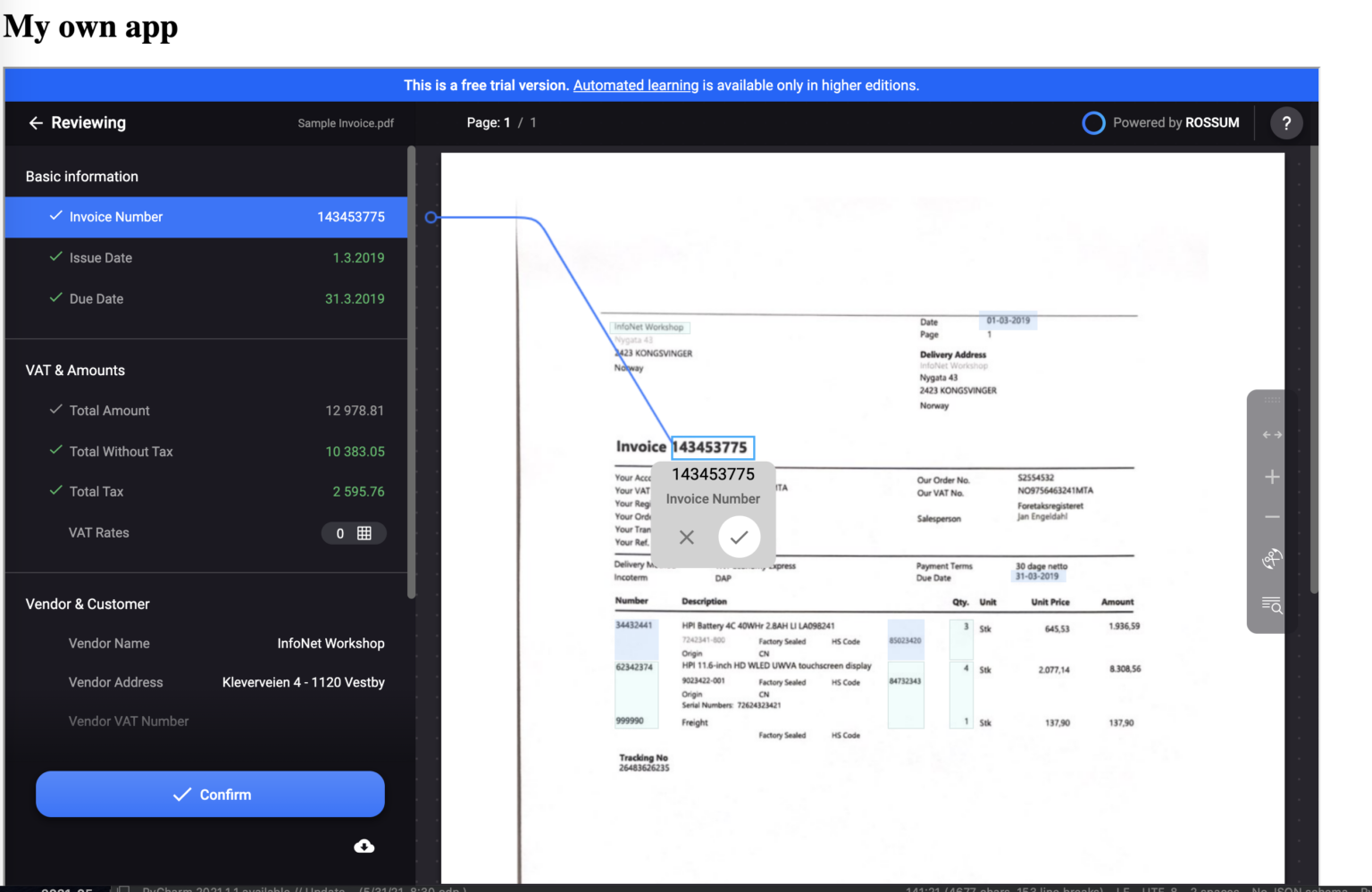Expand the Vendor & Customer section
This screenshot has height=892, width=1372.
pos(87,604)
